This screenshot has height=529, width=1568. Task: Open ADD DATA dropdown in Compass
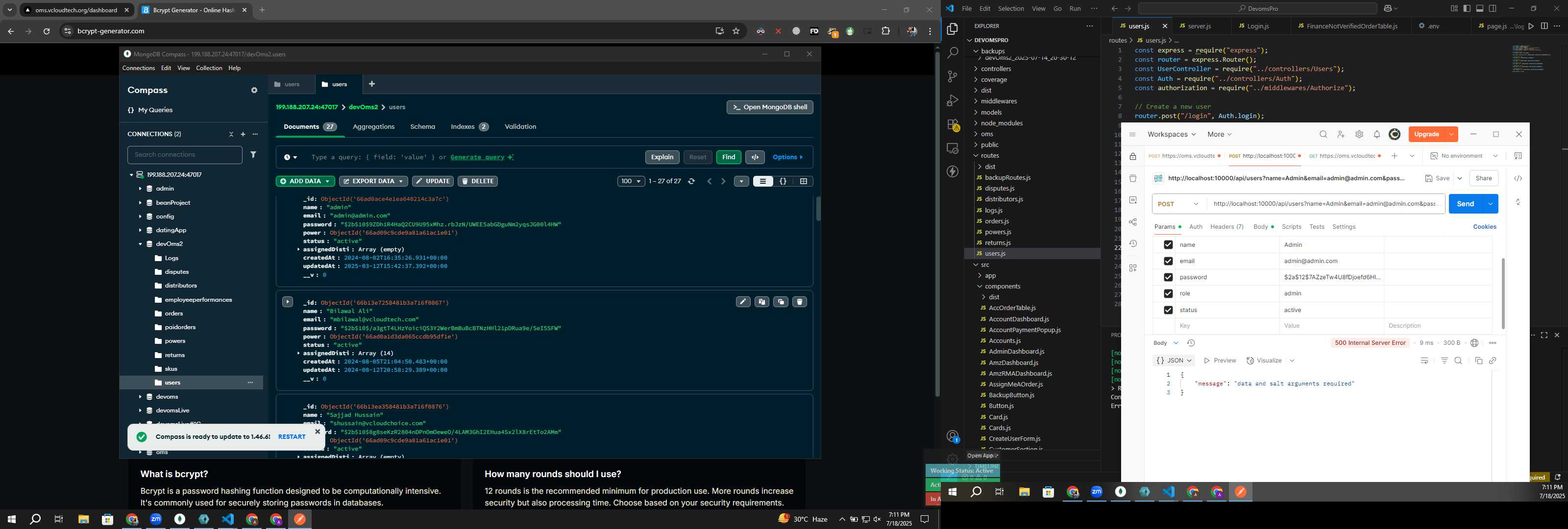[305, 181]
